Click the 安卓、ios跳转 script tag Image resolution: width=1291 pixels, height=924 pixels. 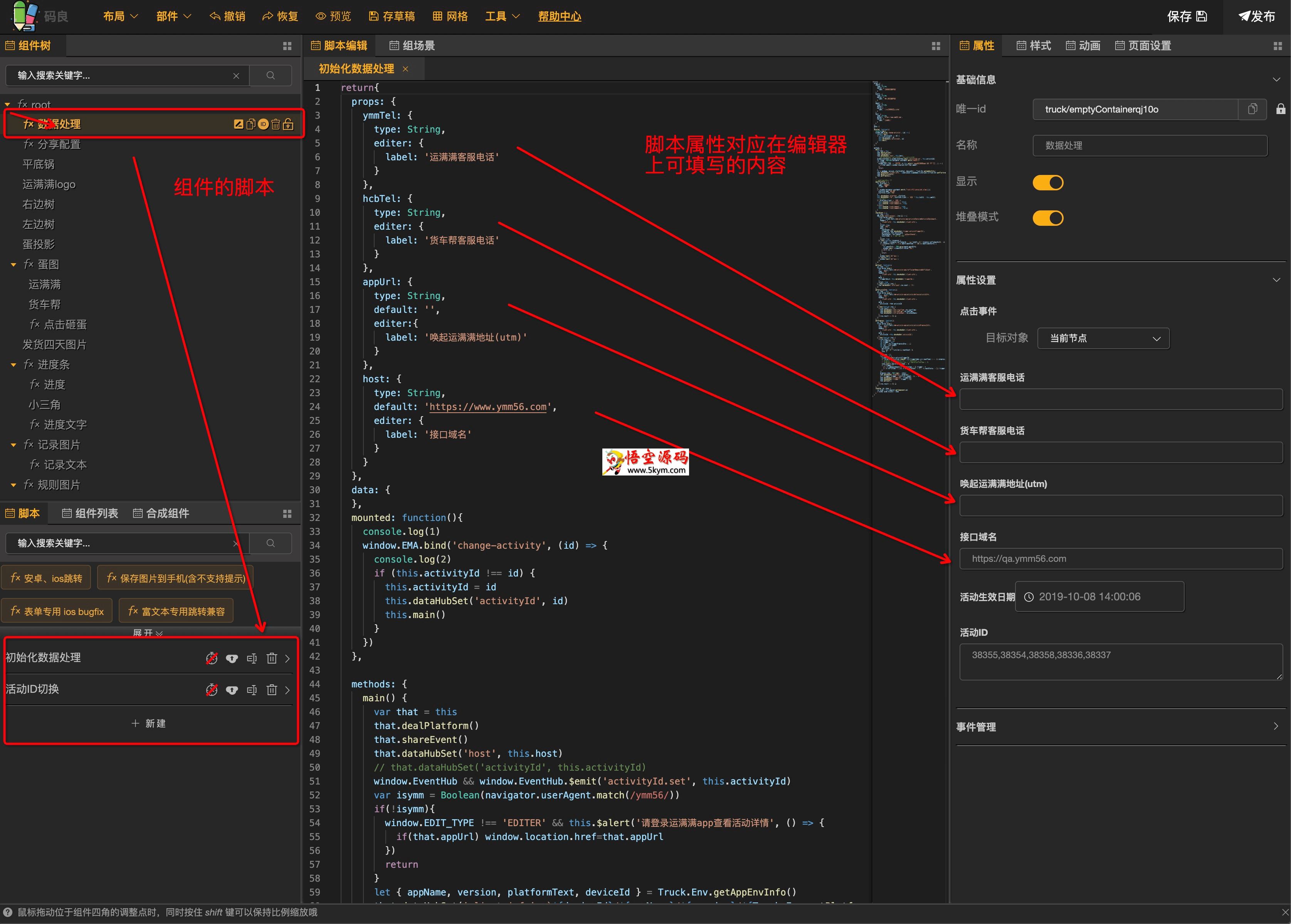pyautogui.click(x=46, y=578)
